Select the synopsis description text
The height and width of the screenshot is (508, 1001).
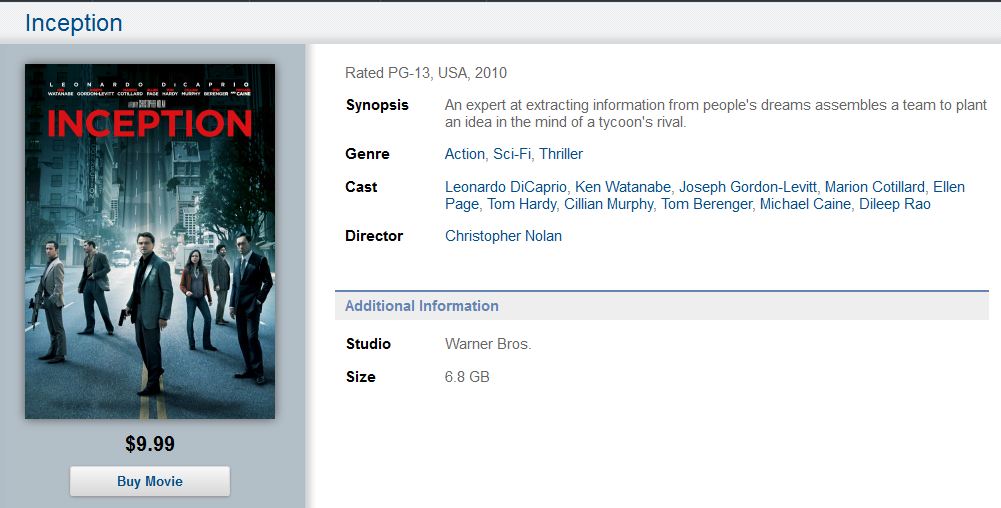(x=716, y=114)
